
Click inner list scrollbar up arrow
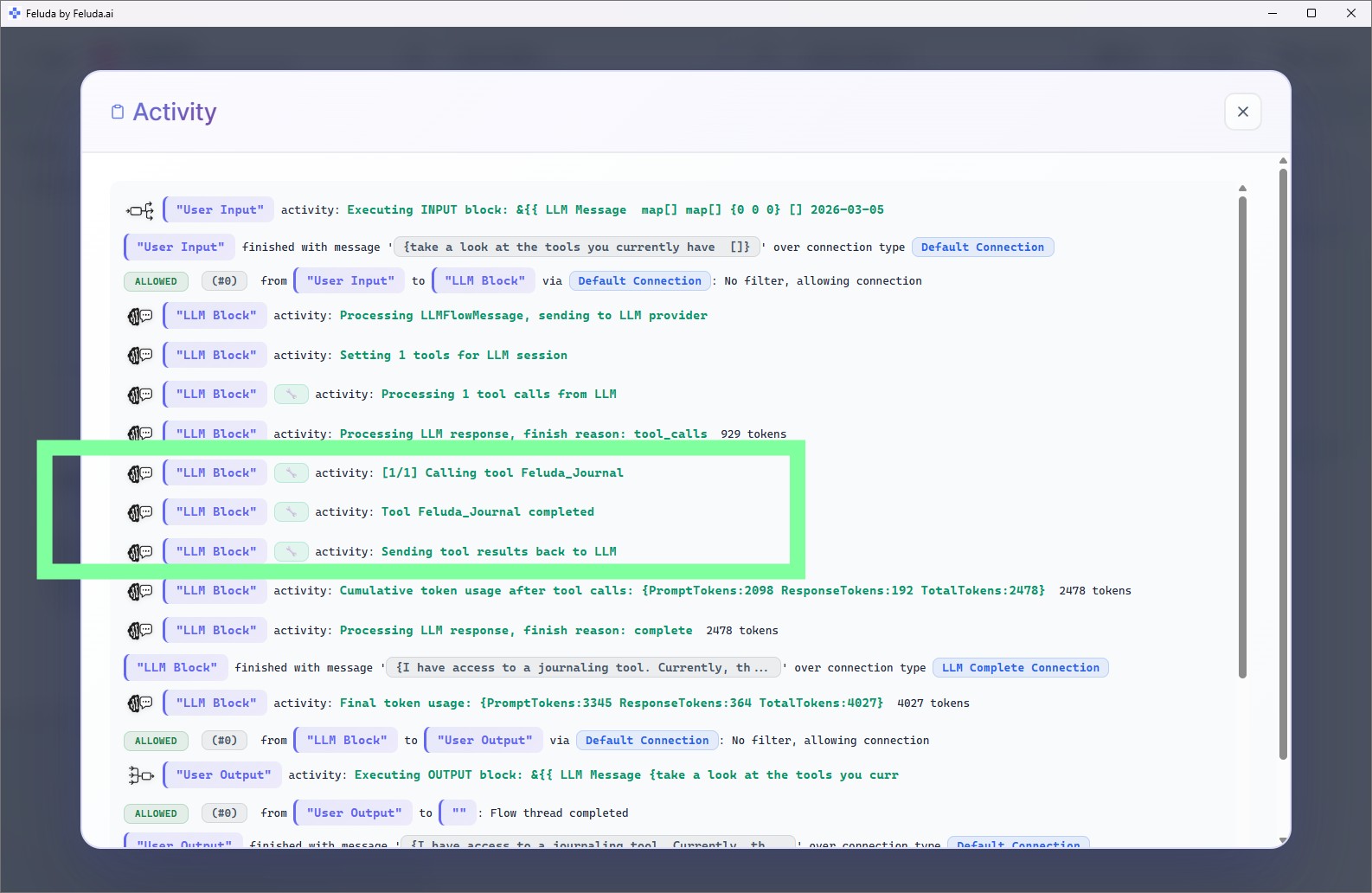pos(1242,188)
